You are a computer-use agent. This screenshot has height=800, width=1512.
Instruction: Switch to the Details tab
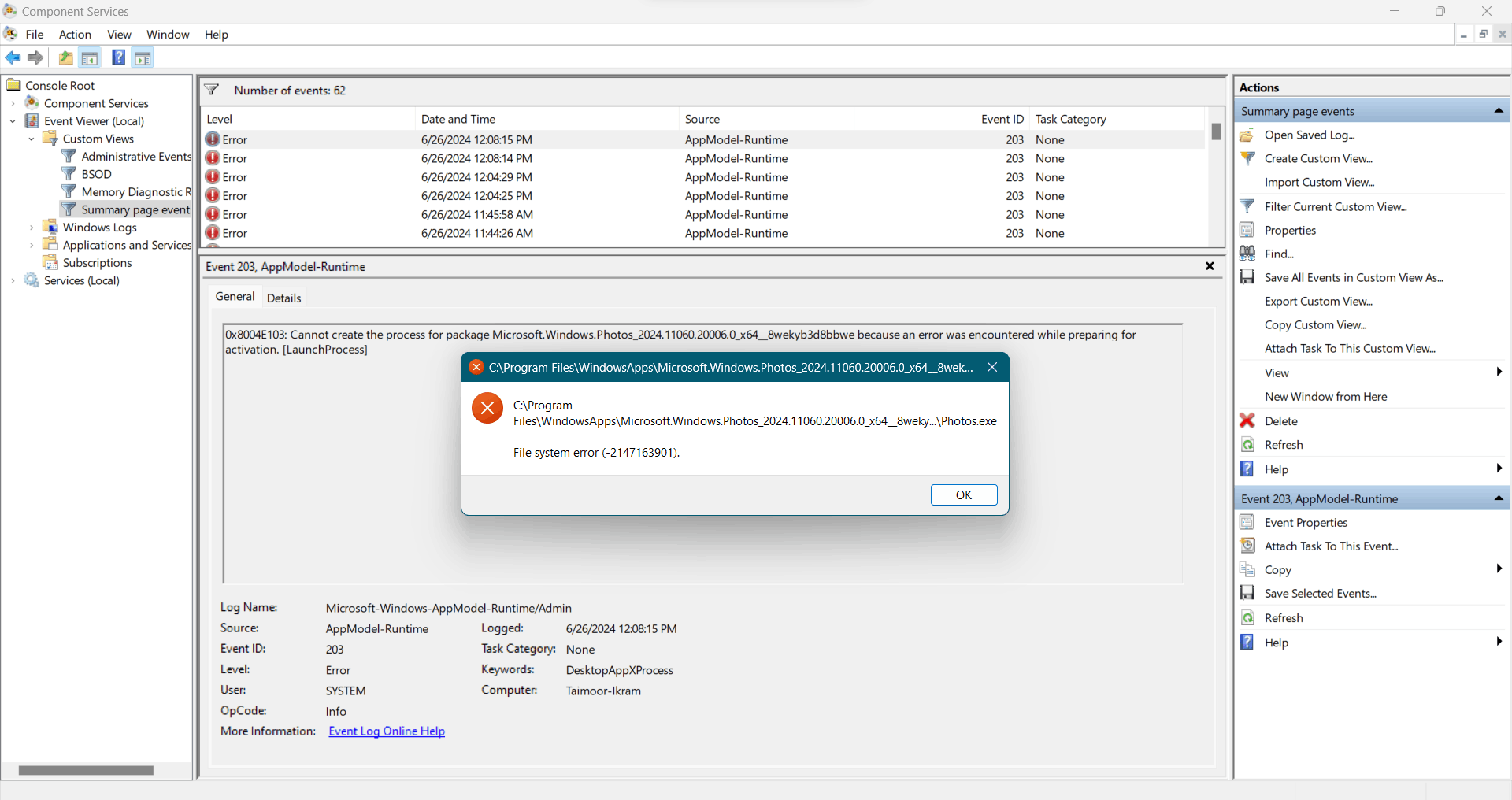click(283, 298)
